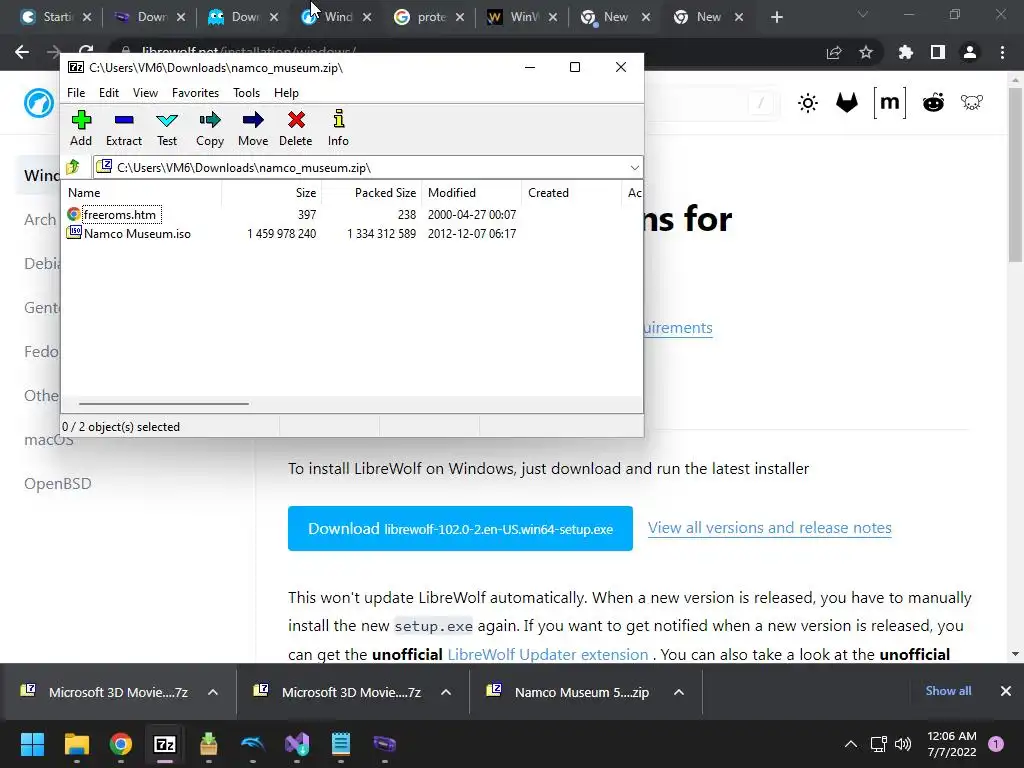Click the LibreWolf logo on webpage

39,103
